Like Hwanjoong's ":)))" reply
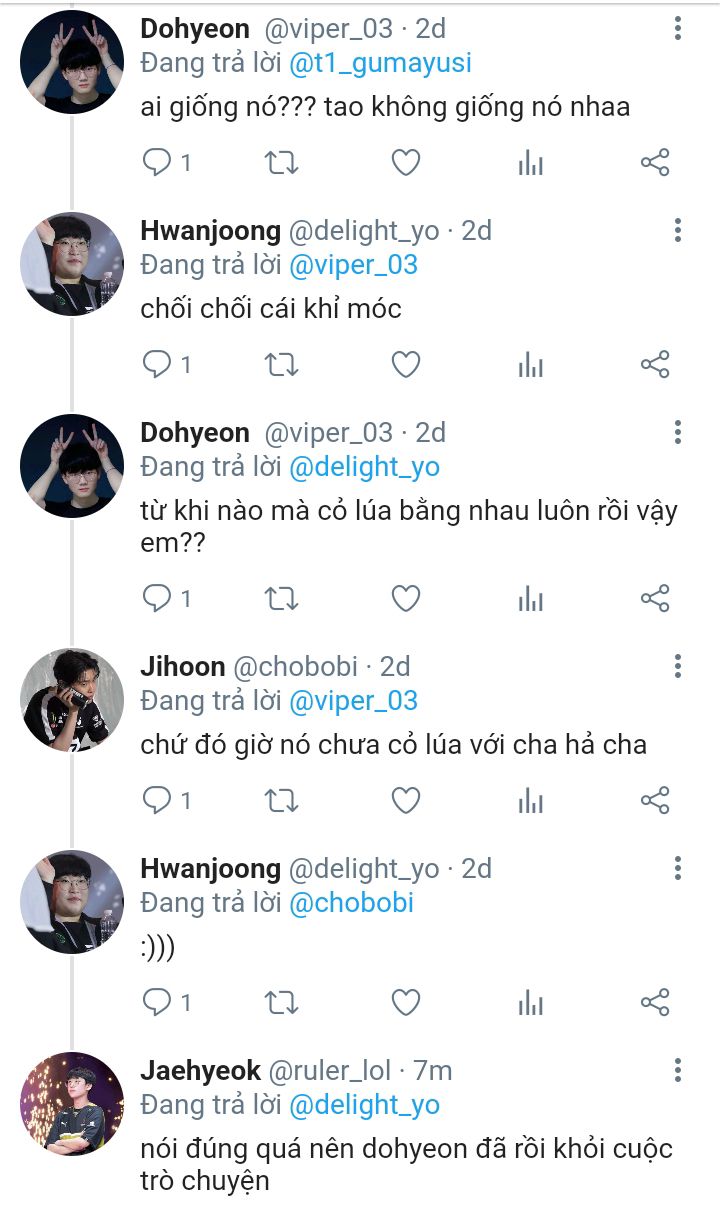 pyautogui.click(x=405, y=1002)
